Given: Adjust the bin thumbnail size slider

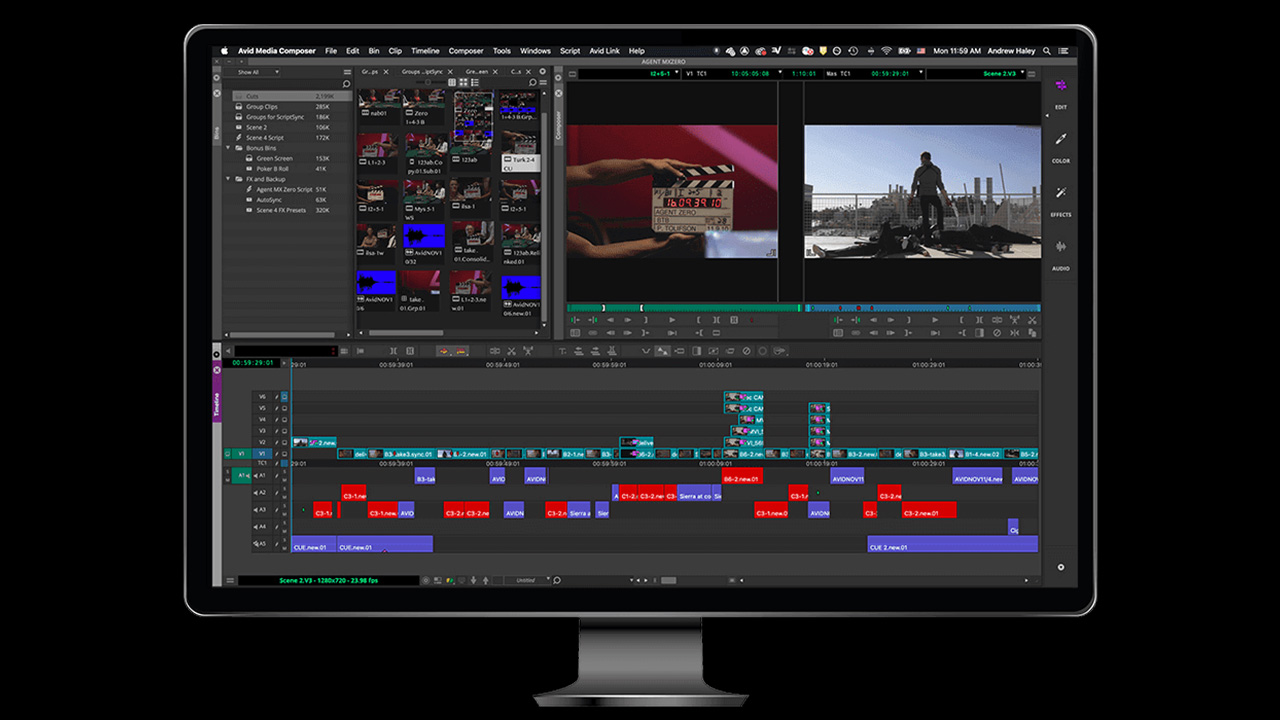Looking at the screenshot, I should [x=428, y=82].
